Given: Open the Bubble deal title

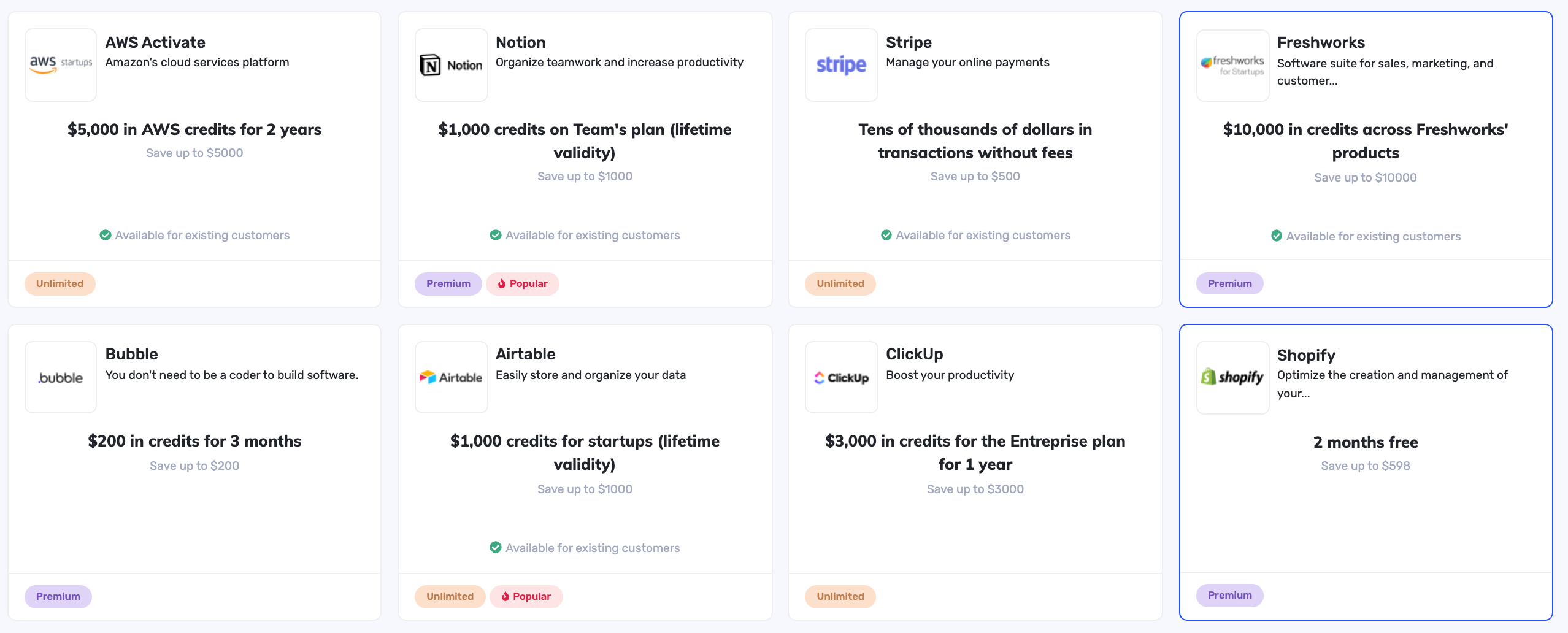Looking at the screenshot, I should 131,354.
